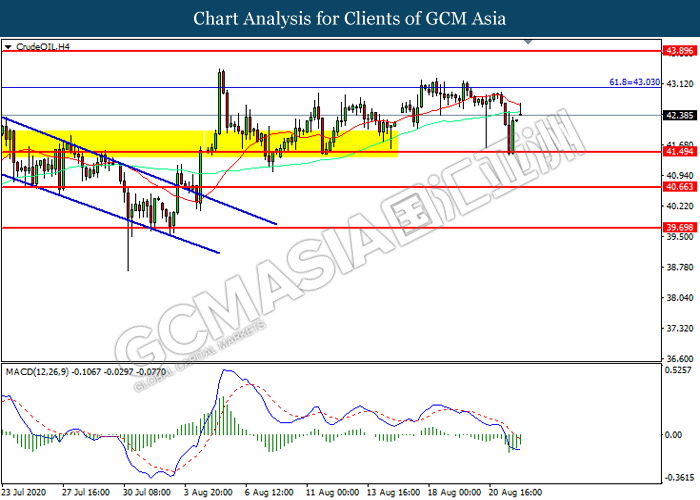
Task: Click the 40.663 support price tag
Action: click(x=679, y=187)
